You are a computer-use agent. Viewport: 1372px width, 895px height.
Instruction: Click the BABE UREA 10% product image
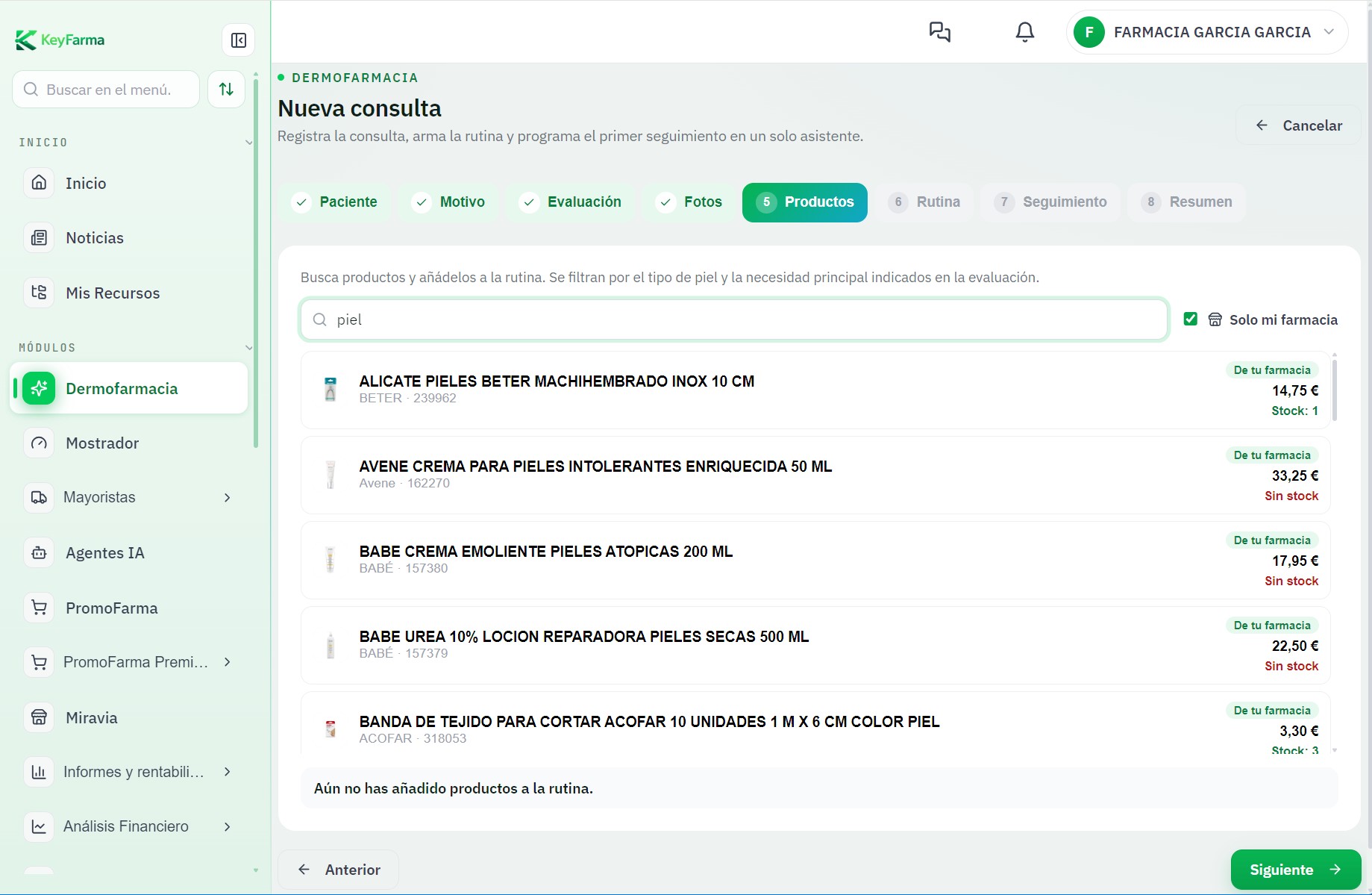(331, 645)
